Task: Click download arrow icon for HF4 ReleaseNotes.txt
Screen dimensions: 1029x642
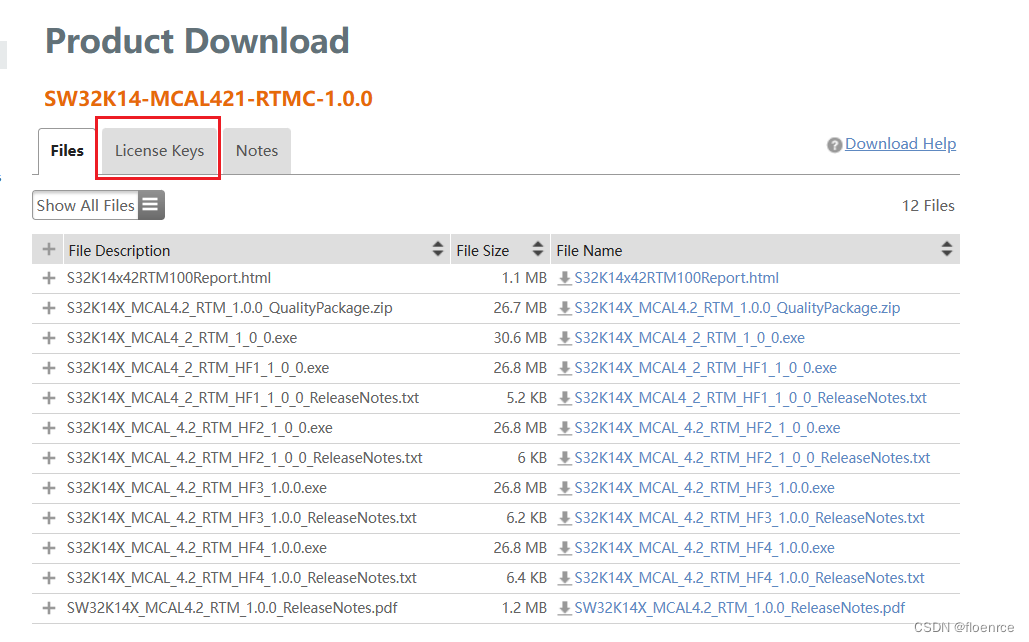Action: [564, 579]
